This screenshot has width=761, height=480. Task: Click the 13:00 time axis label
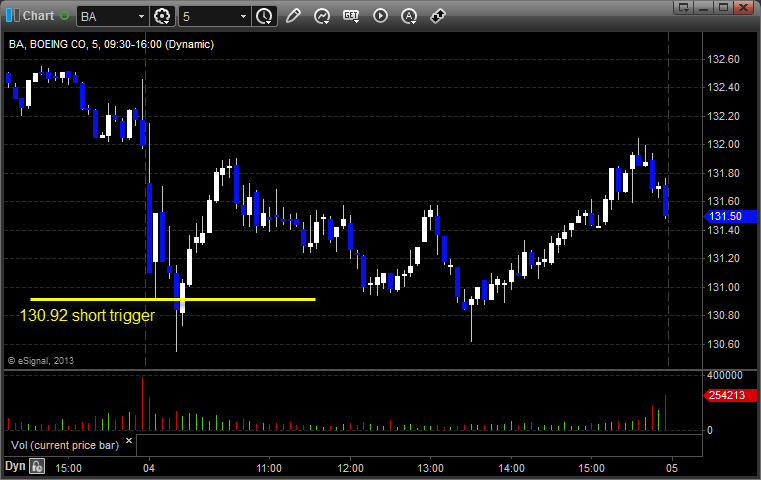coord(430,468)
